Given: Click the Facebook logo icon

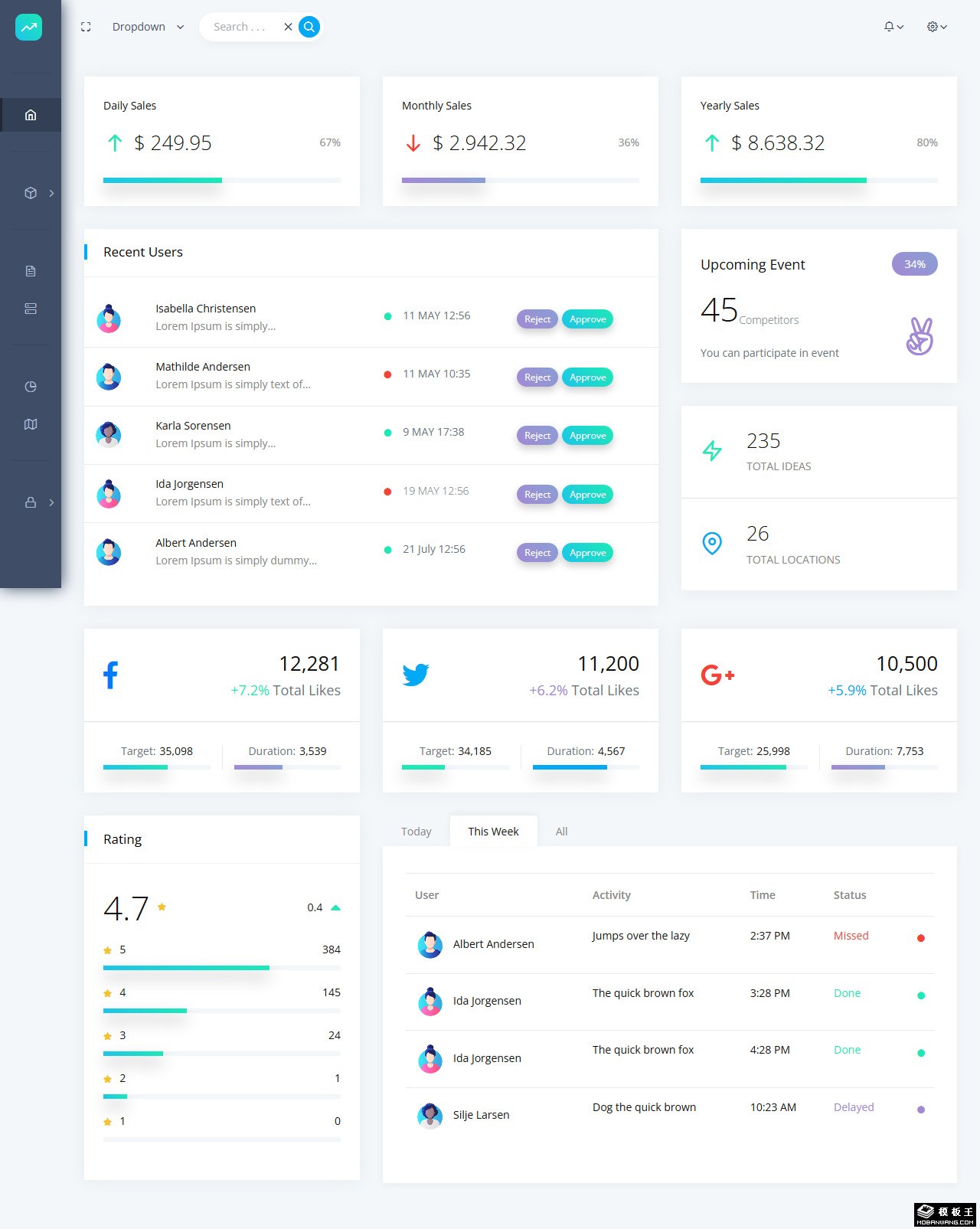Looking at the screenshot, I should coord(111,675).
